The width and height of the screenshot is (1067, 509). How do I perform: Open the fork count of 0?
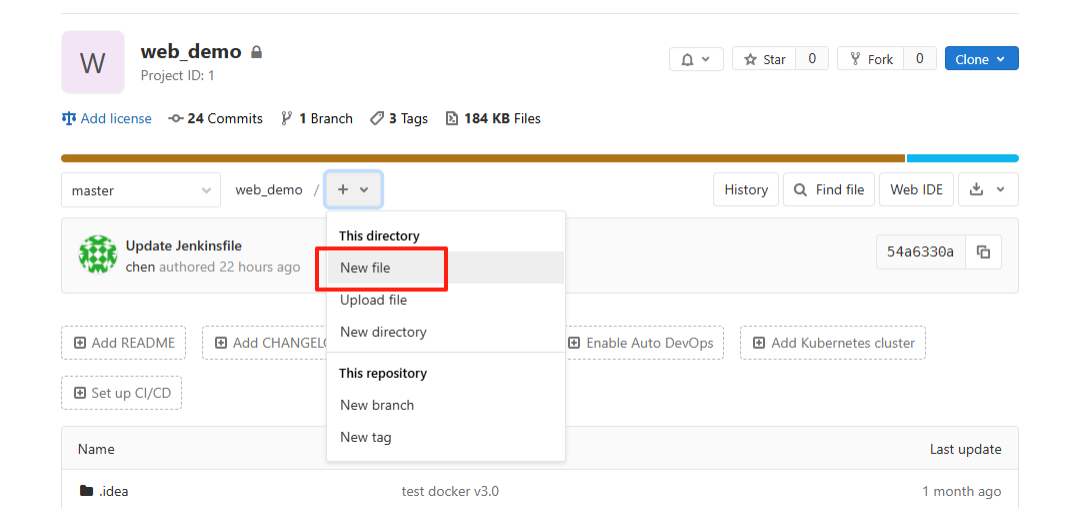pos(919,59)
